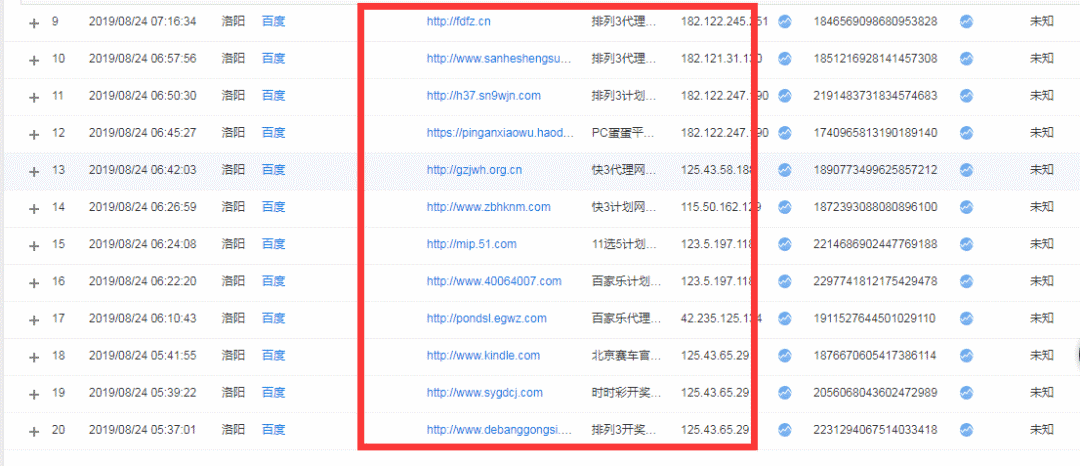This screenshot has height=466, width=1080.
Task: Click the http://www.zbhknm.com URL
Action: [x=488, y=206]
